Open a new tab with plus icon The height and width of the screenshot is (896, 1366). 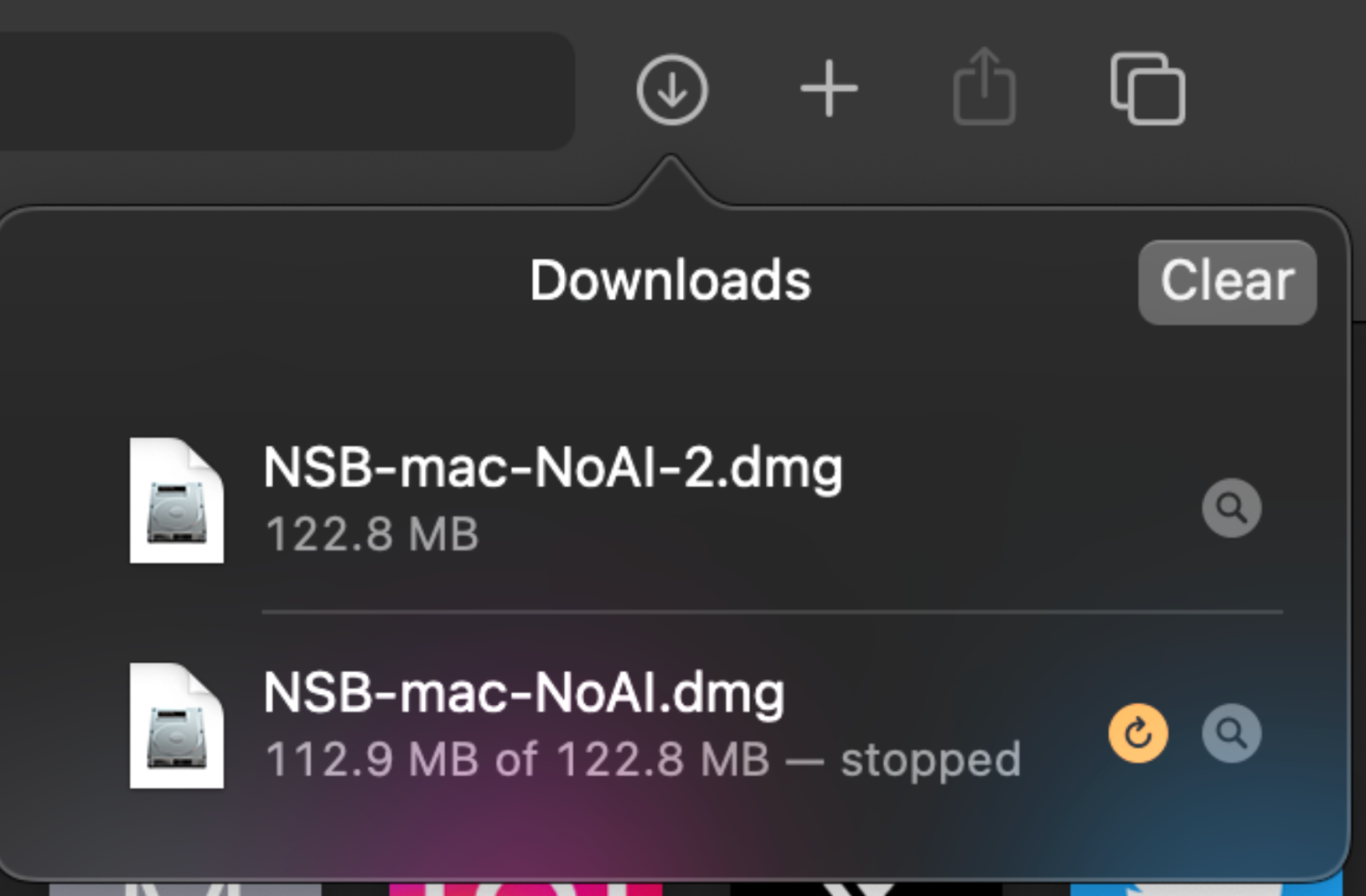(x=829, y=89)
